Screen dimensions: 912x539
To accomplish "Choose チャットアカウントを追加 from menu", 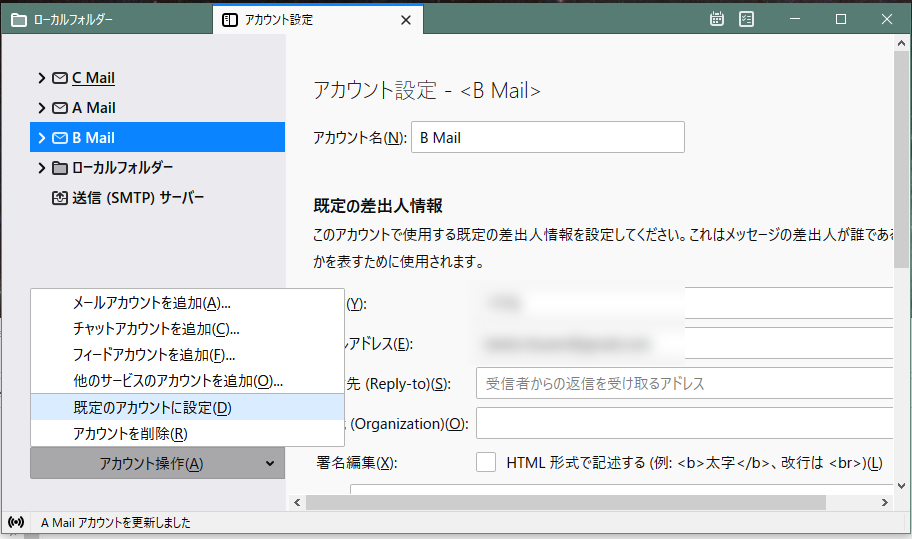I will click(x=187, y=329).
